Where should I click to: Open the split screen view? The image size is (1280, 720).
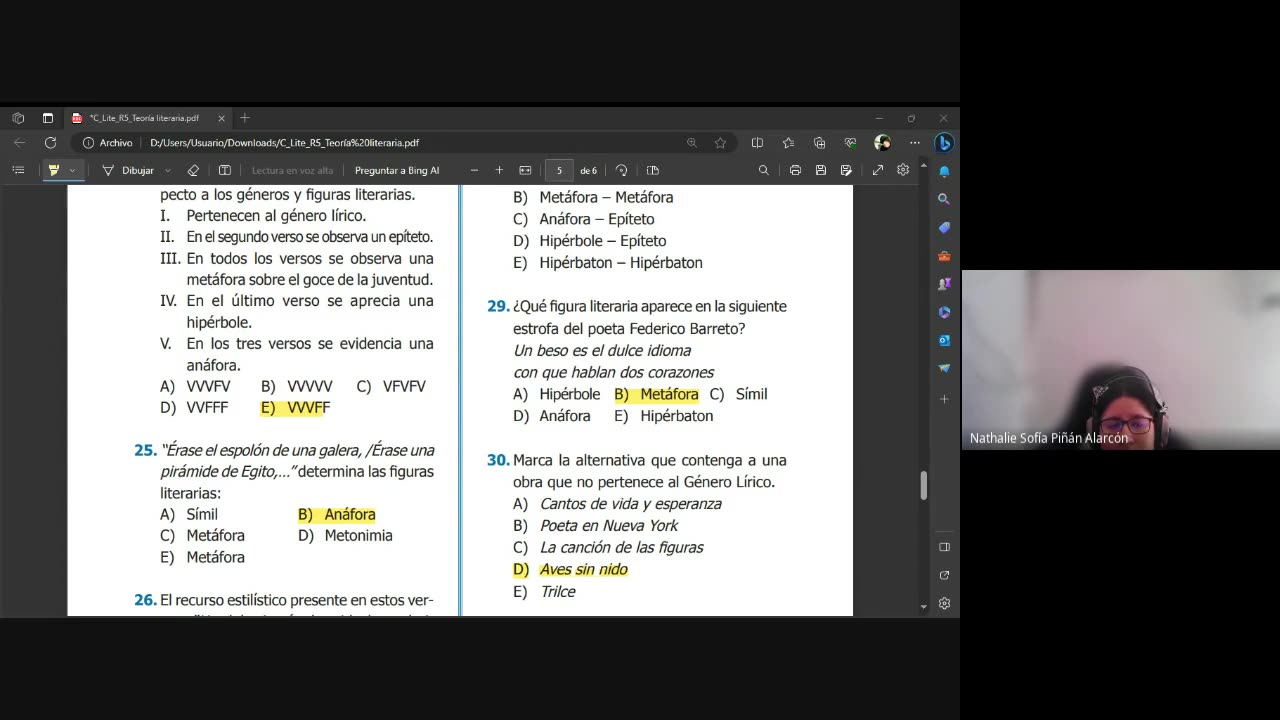coord(757,143)
